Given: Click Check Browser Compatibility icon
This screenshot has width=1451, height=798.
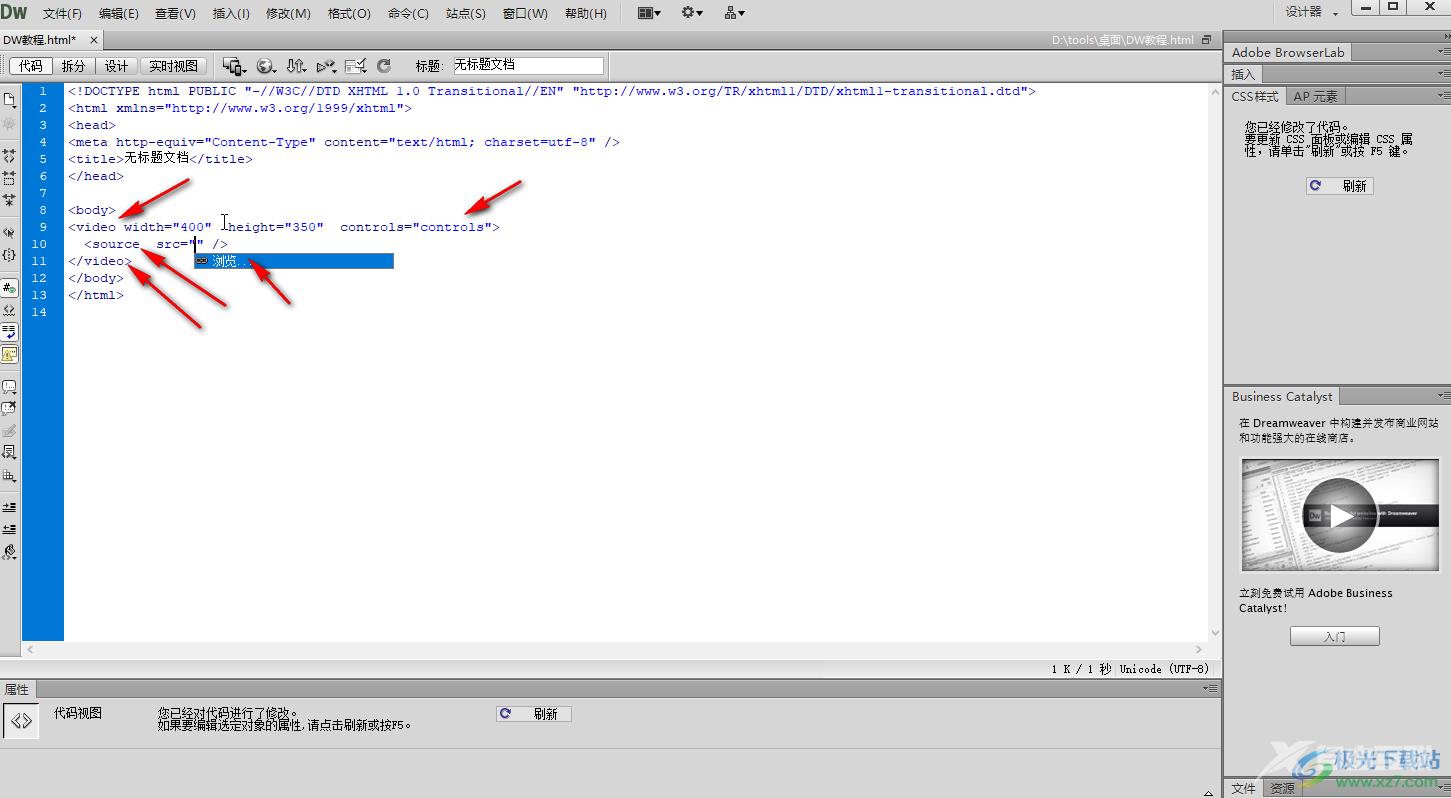Looking at the screenshot, I should 356,66.
